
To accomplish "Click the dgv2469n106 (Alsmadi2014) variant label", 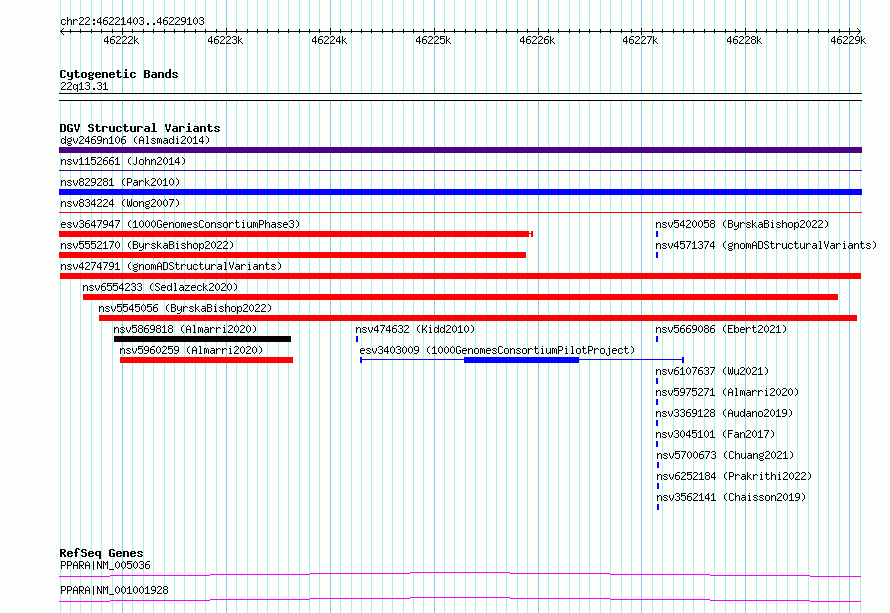I will 135,140.
